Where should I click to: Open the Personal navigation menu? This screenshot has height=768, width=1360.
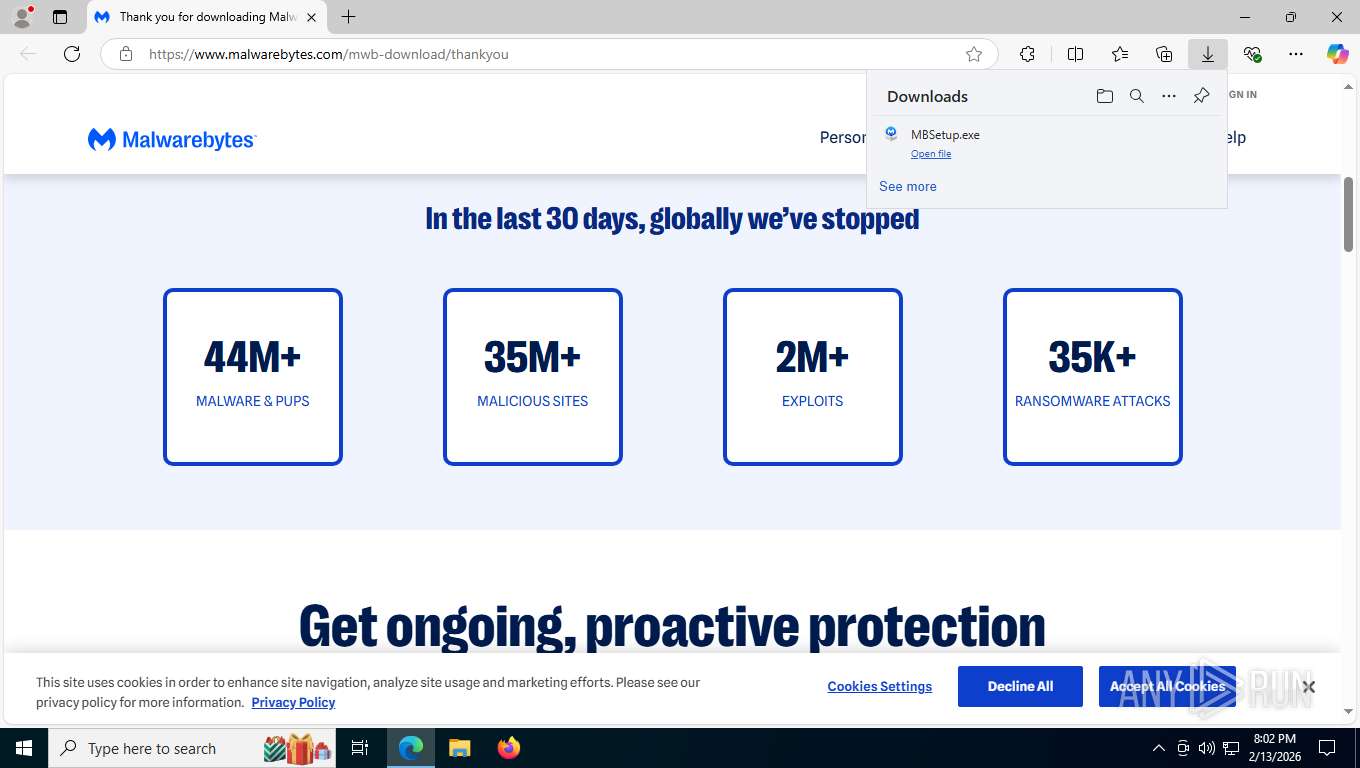(843, 138)
